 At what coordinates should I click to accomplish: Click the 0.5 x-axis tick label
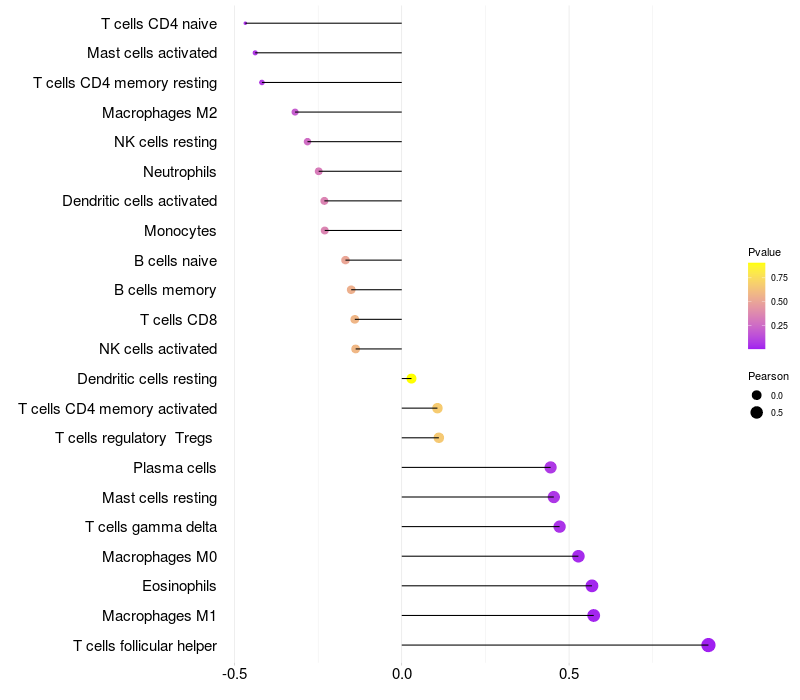[568, 675]
